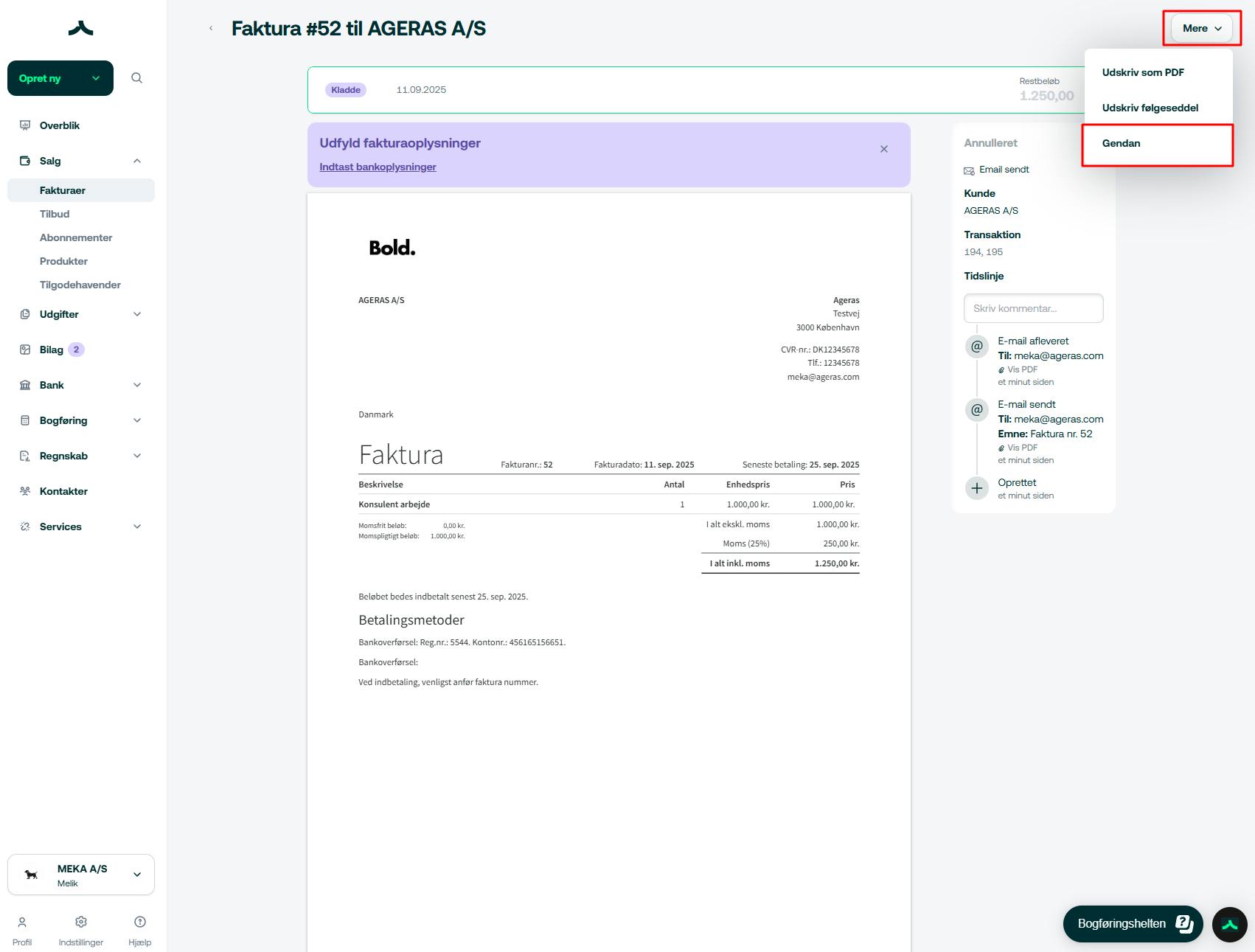Open Indstillinger gear icon
Viewport: 1255px width, 952px height.
81,922
